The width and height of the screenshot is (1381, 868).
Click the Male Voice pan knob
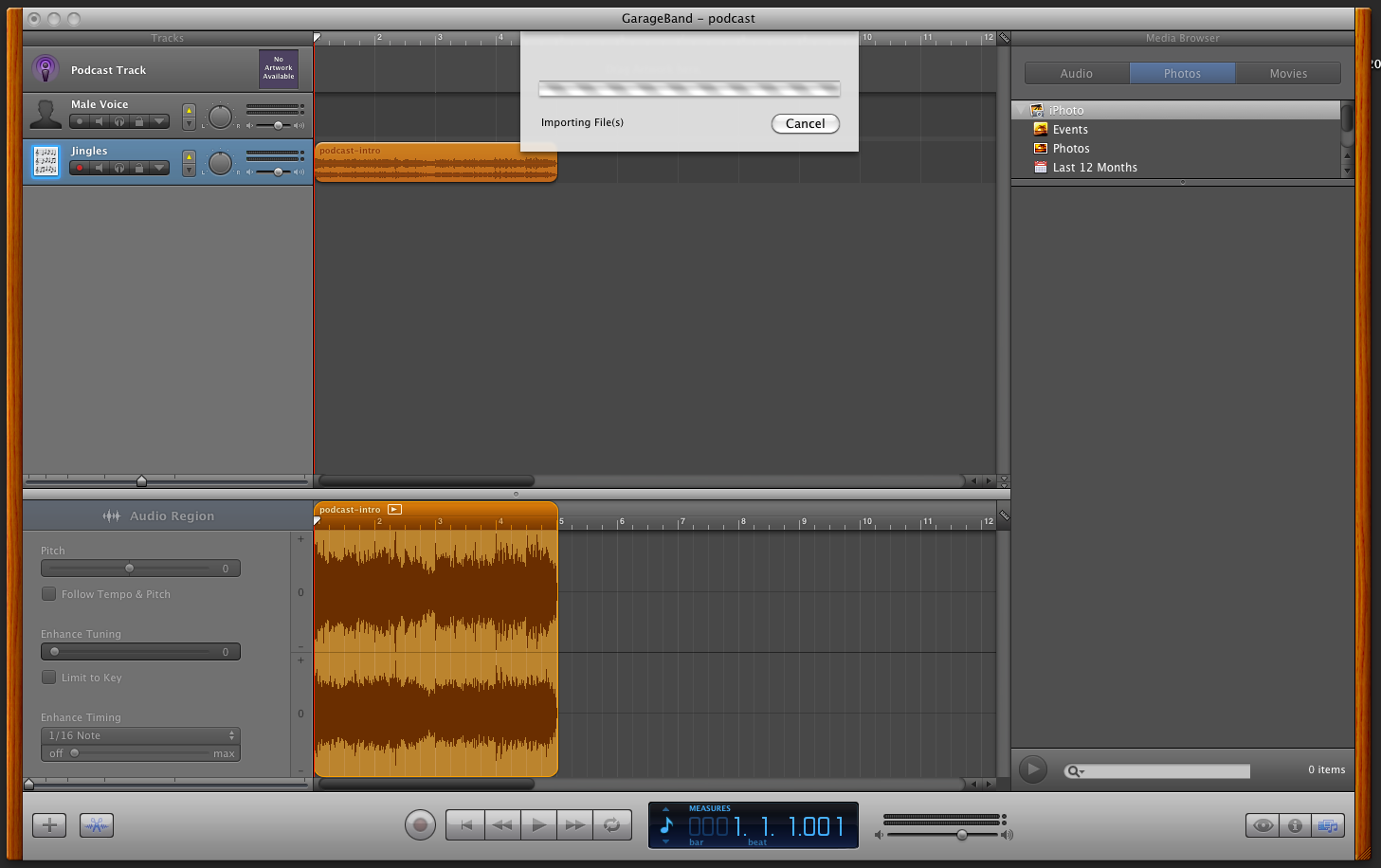click(220, 117)
